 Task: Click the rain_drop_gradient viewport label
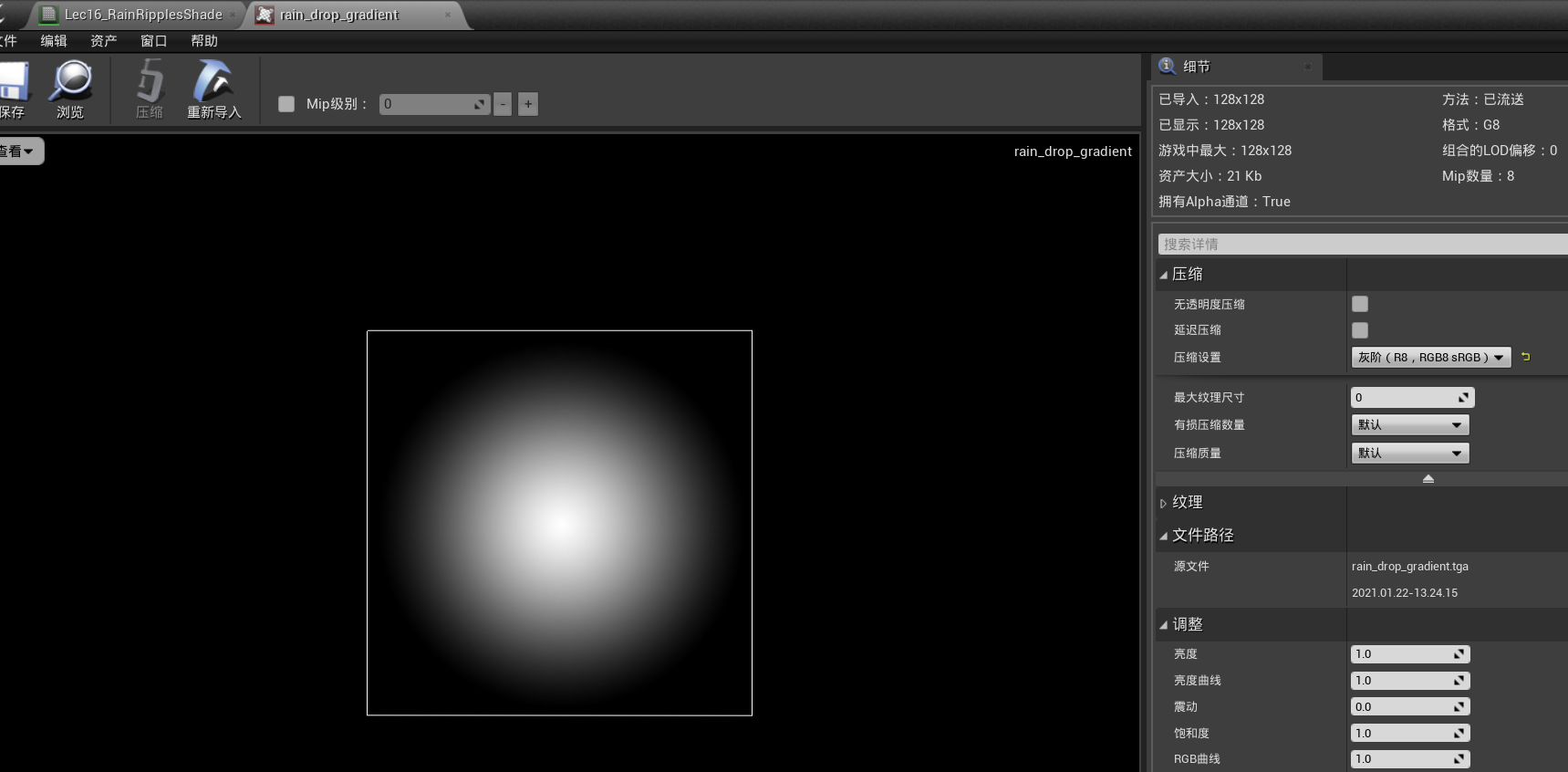(x=1073, y=151)
